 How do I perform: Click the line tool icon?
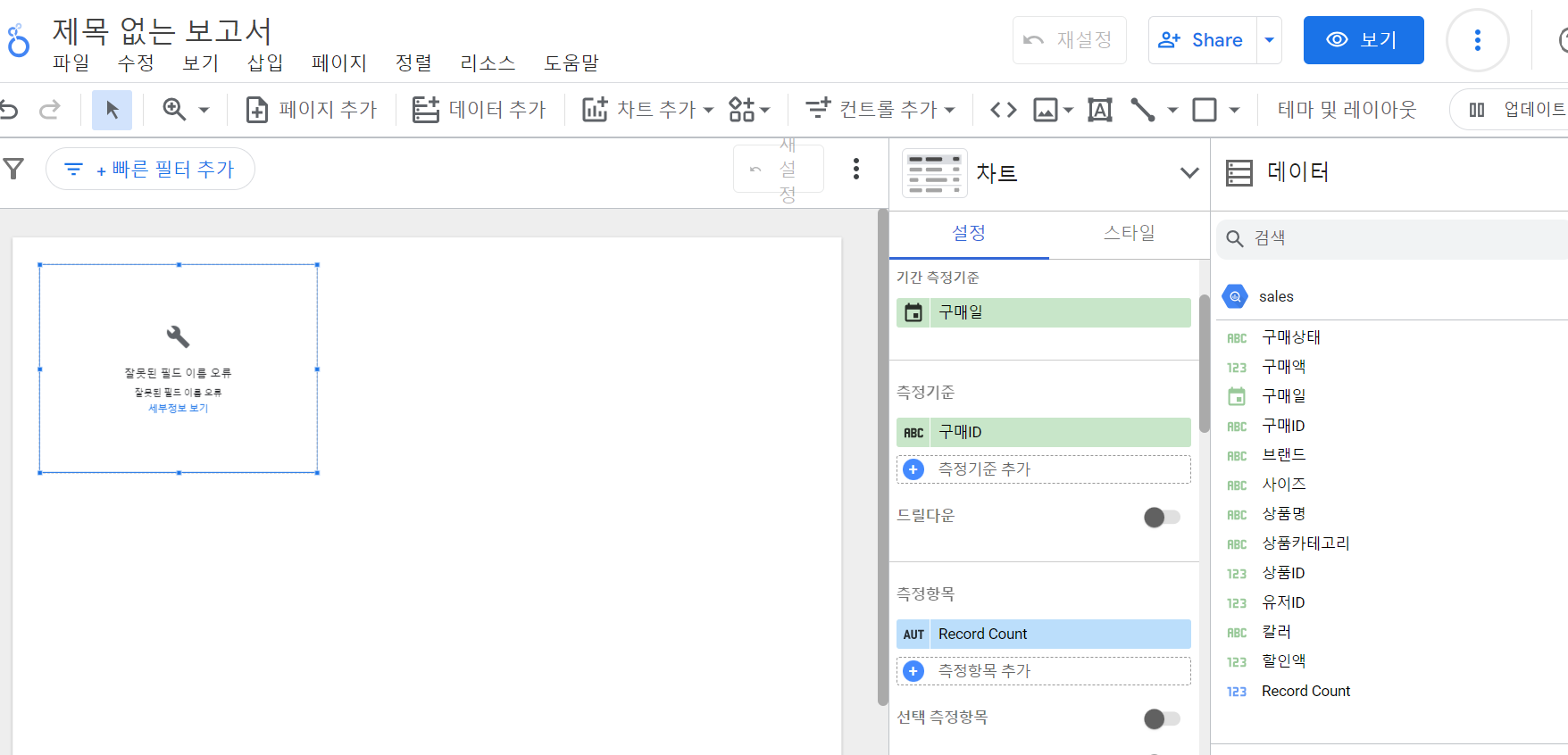coord(1143,110)
